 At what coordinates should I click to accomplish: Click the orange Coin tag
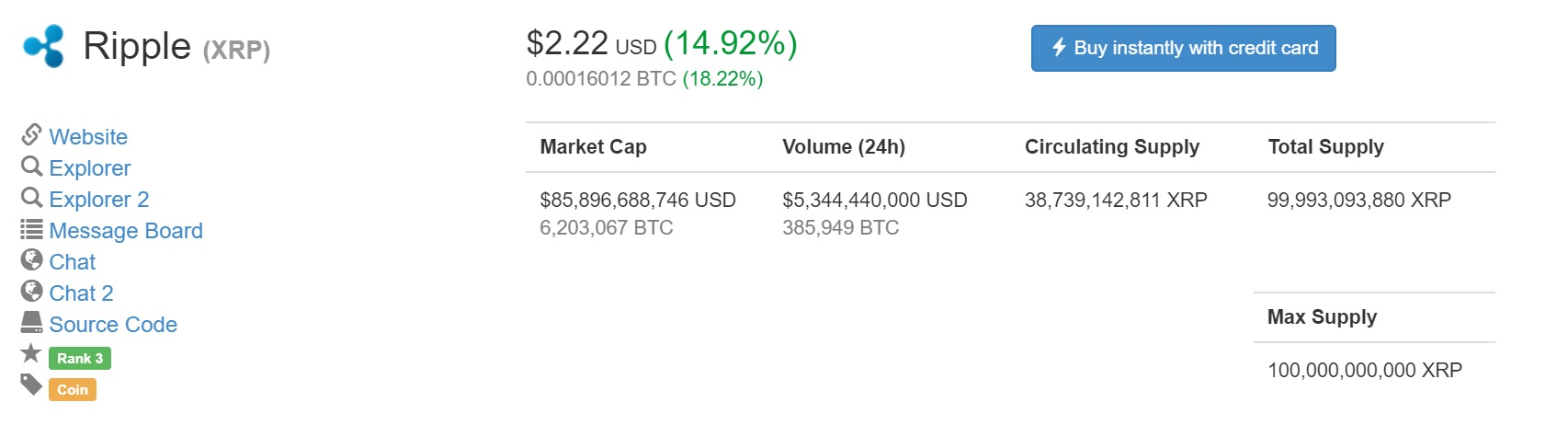tap(73, 390)
